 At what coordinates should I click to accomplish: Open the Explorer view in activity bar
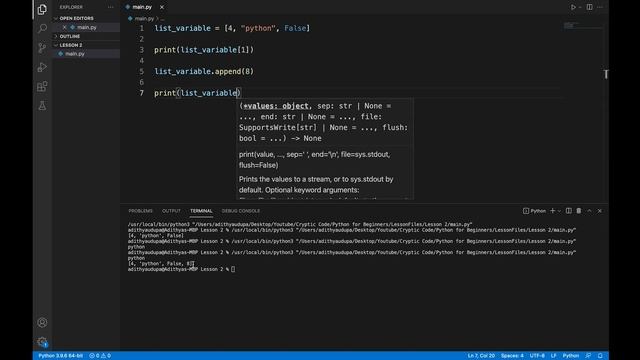[42, 9]
